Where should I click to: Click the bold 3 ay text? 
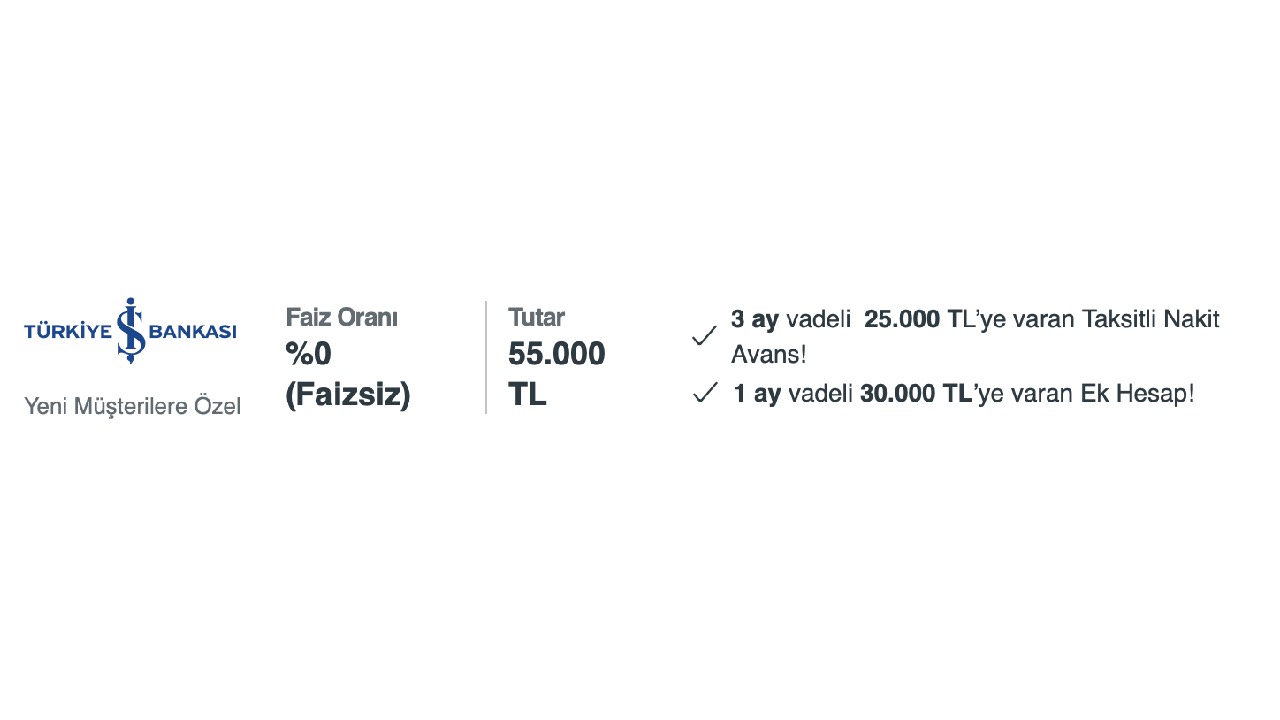755,320
